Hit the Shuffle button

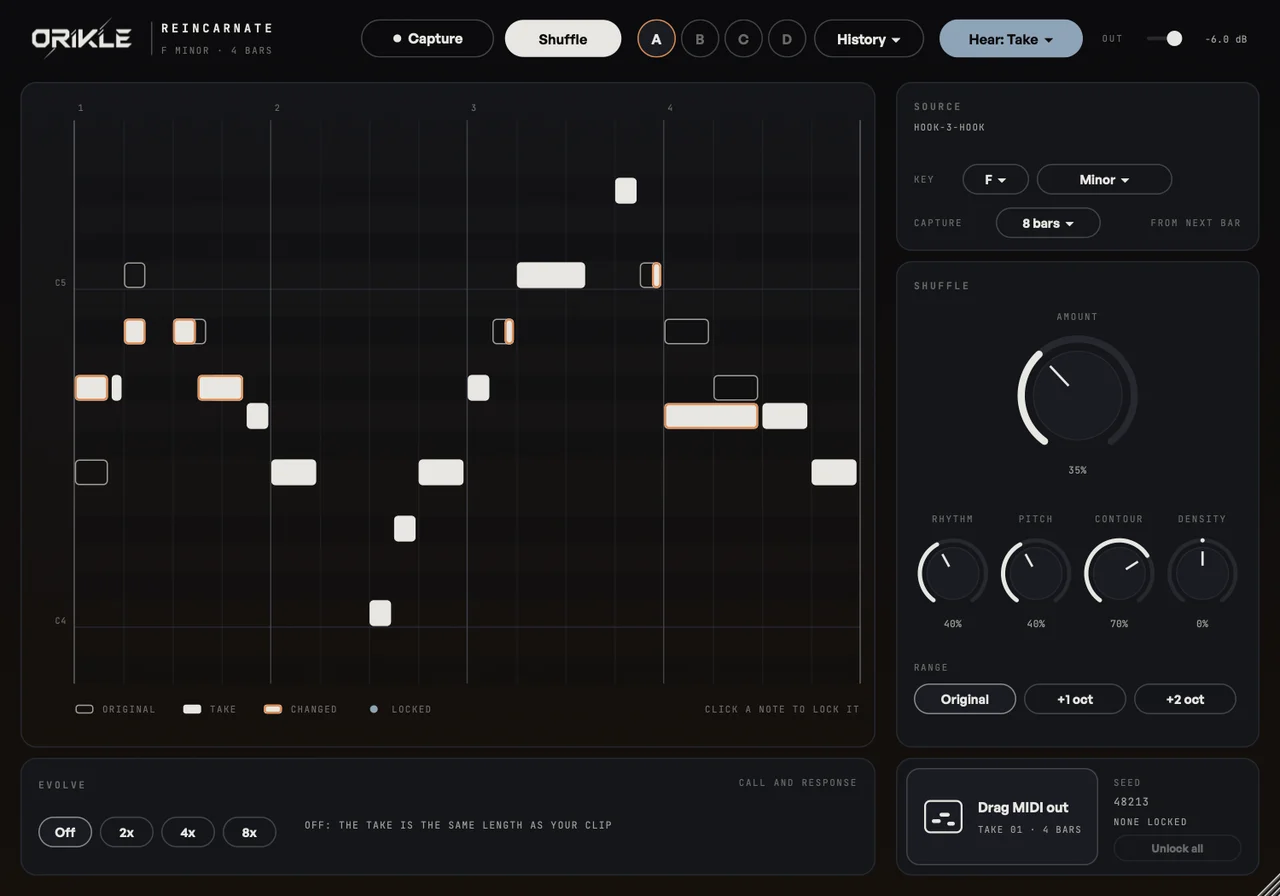(x=563, y=39)
